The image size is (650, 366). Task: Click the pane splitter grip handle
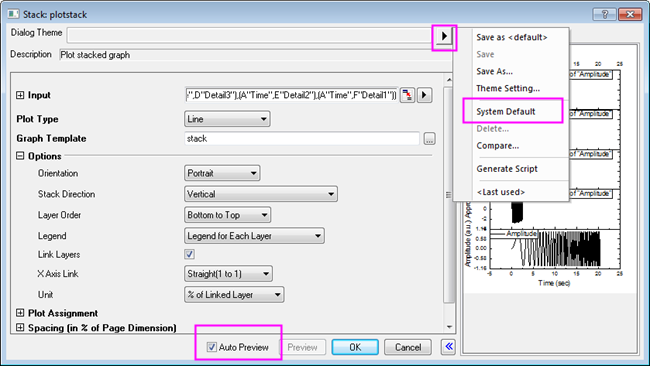point(449,194)
